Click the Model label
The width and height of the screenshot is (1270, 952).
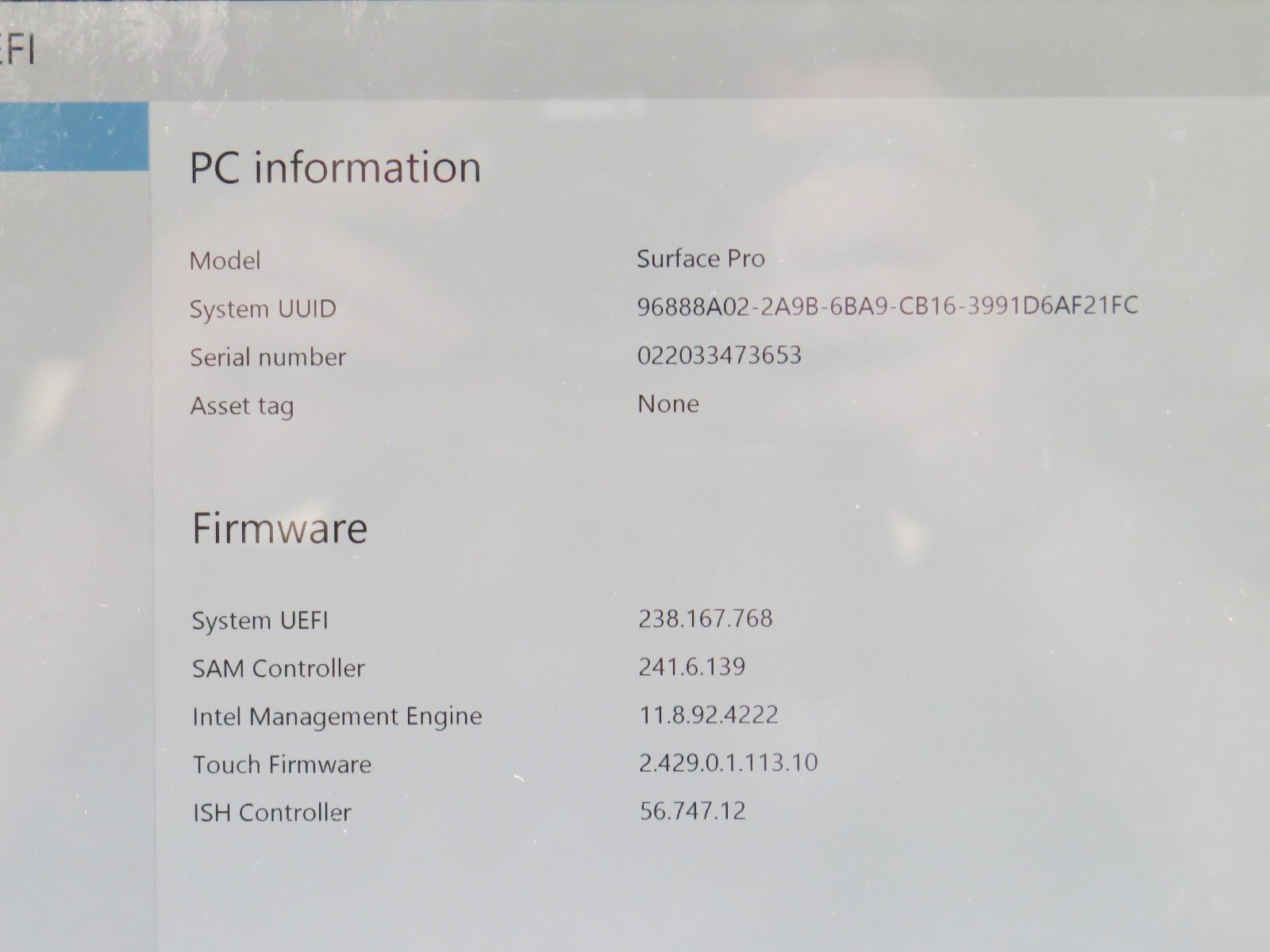[x=225, y=260]
